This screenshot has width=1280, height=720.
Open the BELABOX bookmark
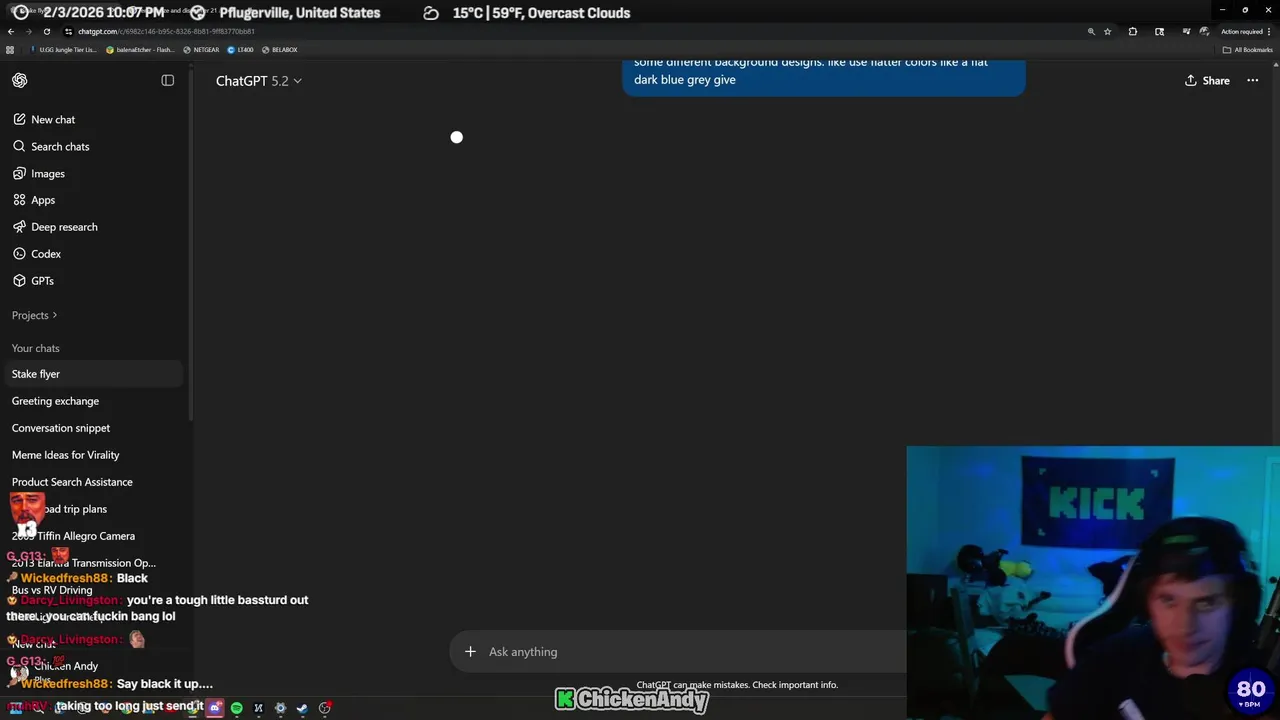(x=279, y=49)
